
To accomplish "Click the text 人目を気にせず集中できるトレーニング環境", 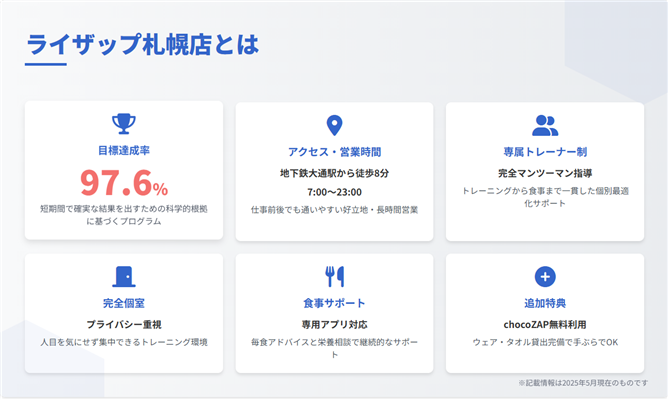I will pyautogui.click(x=124, y=342).
